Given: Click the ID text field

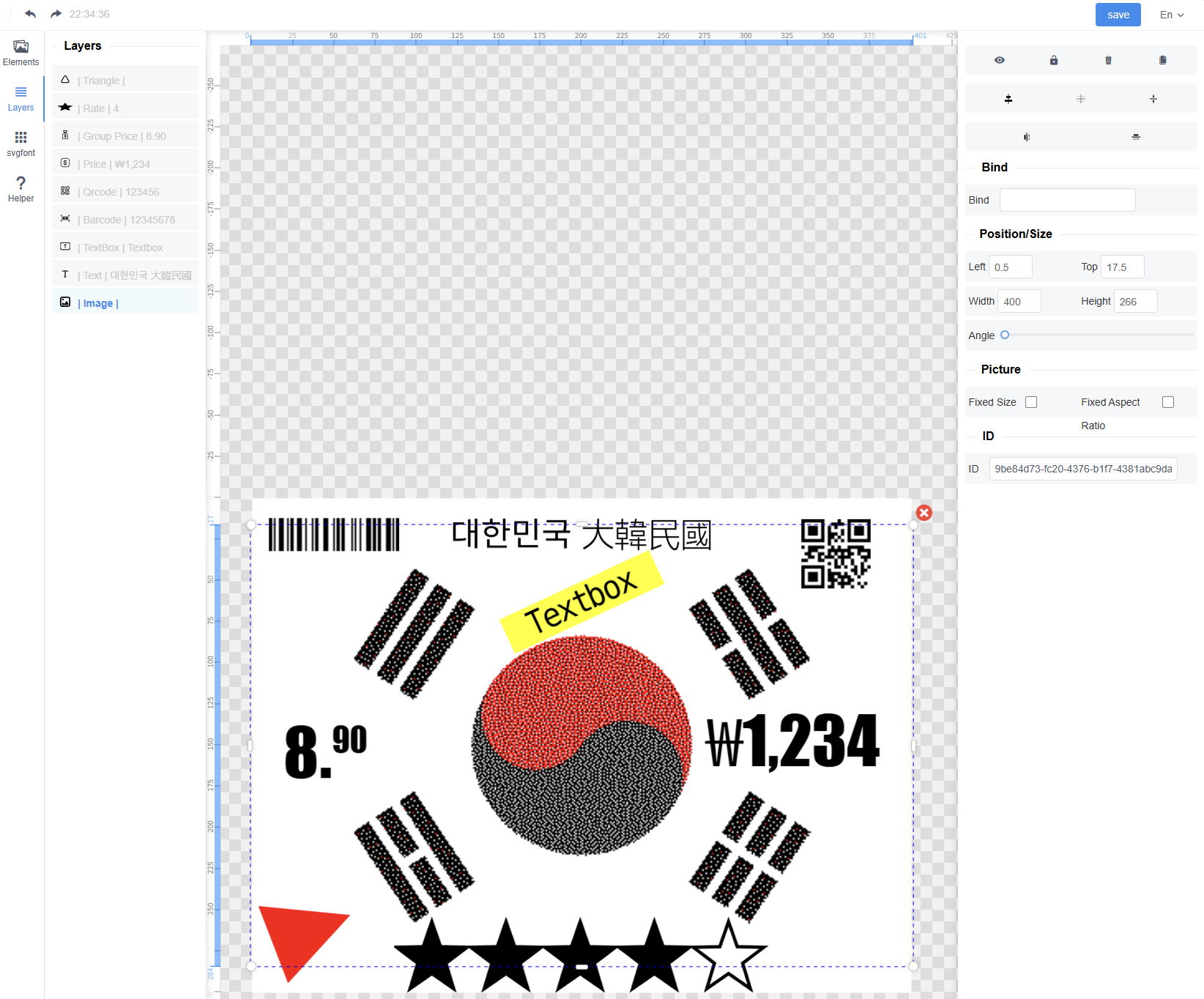Looking at the screenshot, I should (x=1083, y=469).
